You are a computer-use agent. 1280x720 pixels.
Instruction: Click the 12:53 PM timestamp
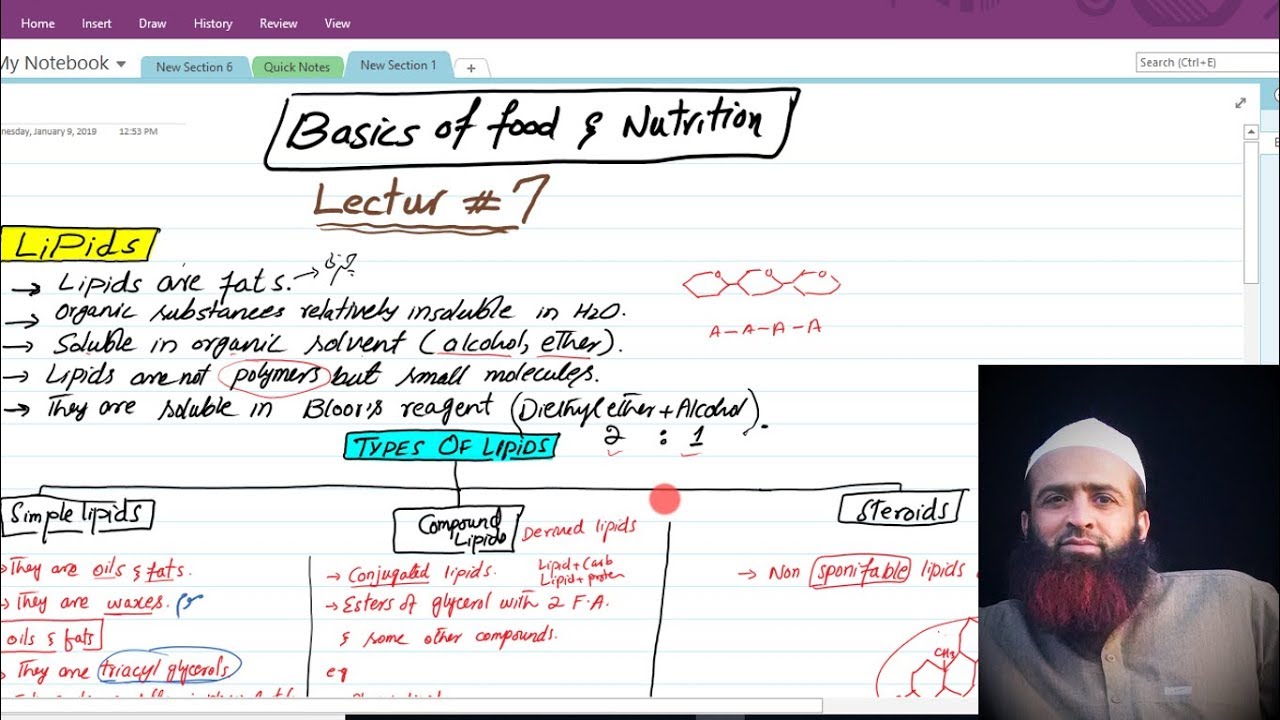point(138,131)
